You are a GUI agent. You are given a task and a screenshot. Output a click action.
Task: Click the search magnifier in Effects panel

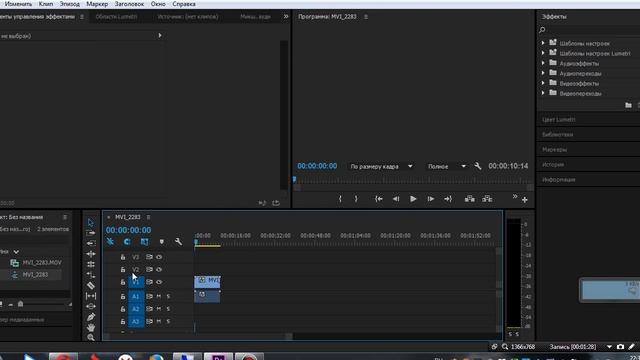(x=542, y=30)
